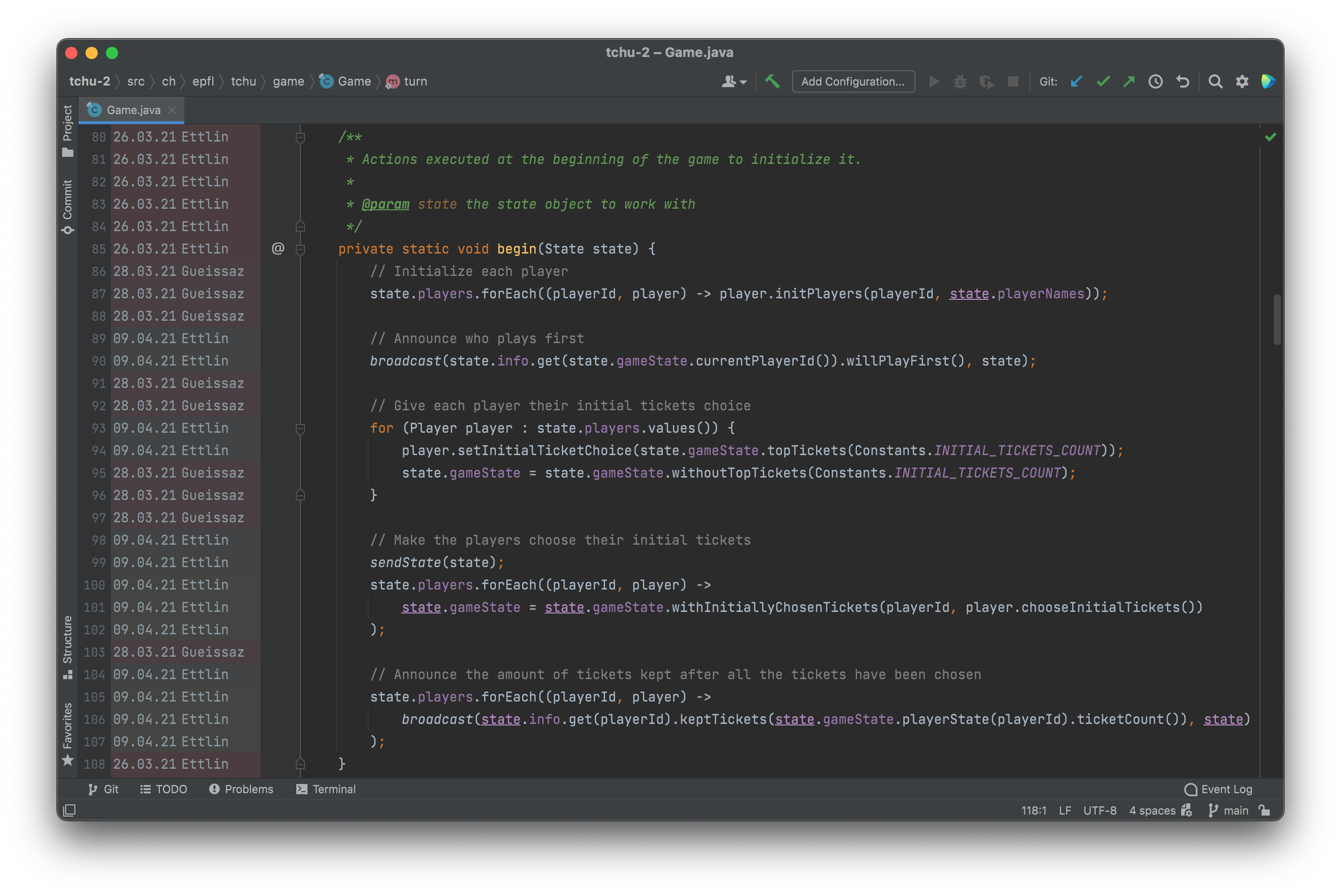Click the begin method name
1341x896 pixels.
click(516, 249)
